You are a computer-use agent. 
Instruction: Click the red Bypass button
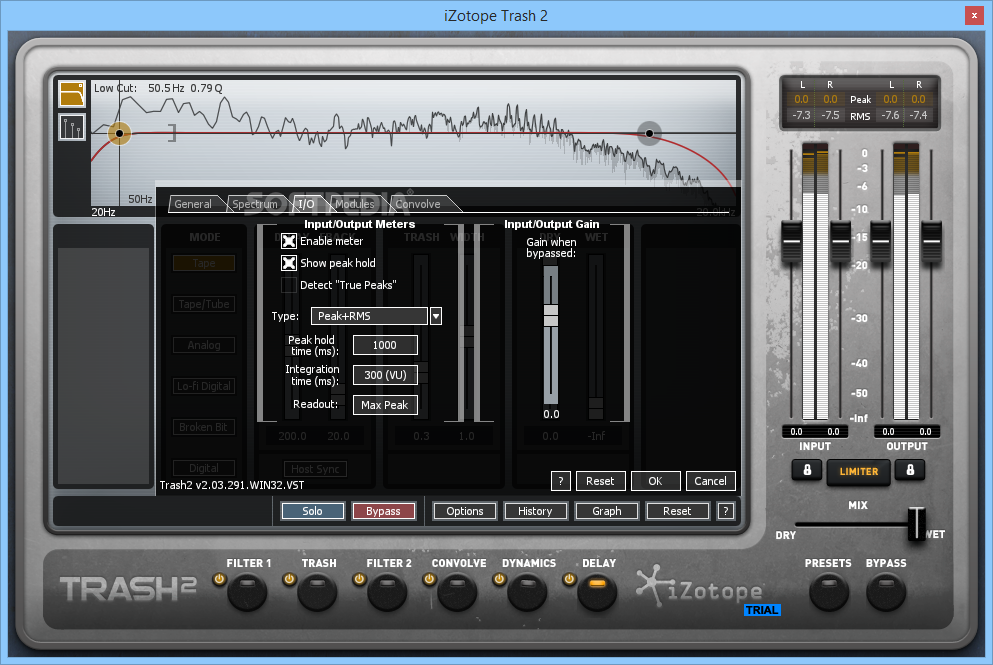(383, 511)
